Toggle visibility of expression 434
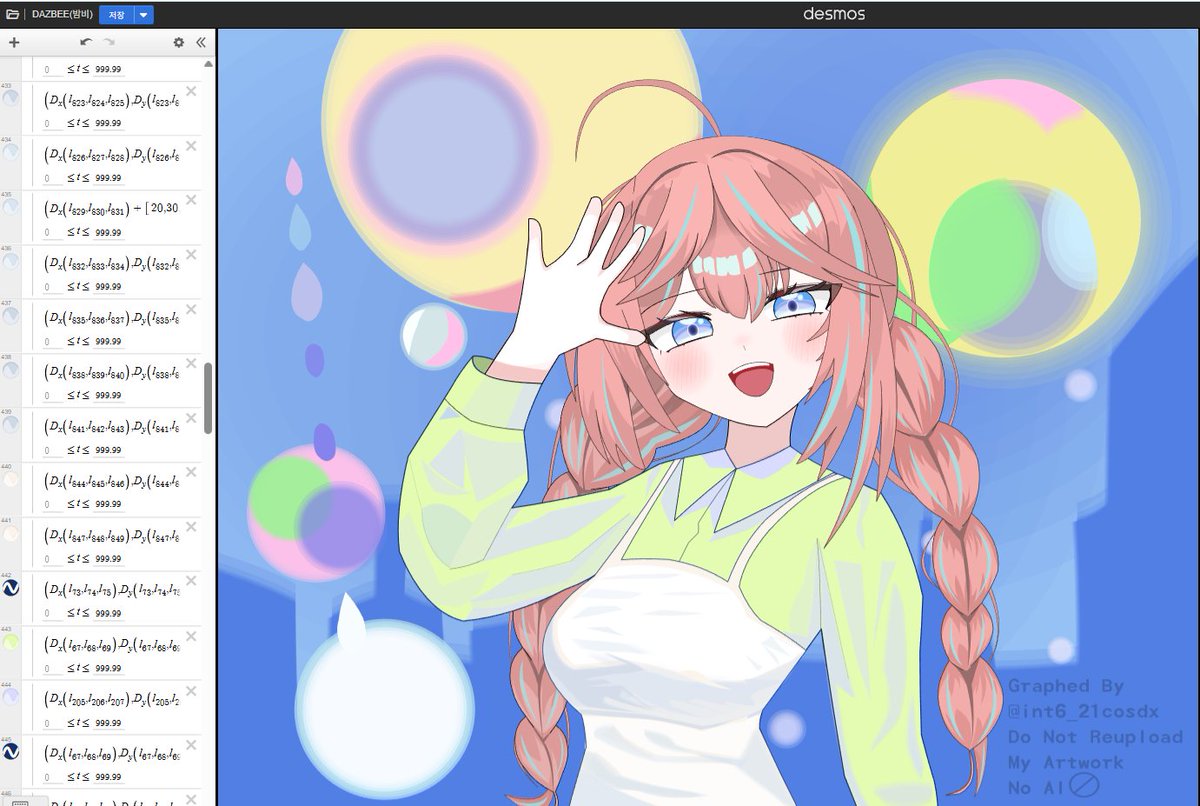This screenshot has height=806, width=1200. click(x=10, y=152)
